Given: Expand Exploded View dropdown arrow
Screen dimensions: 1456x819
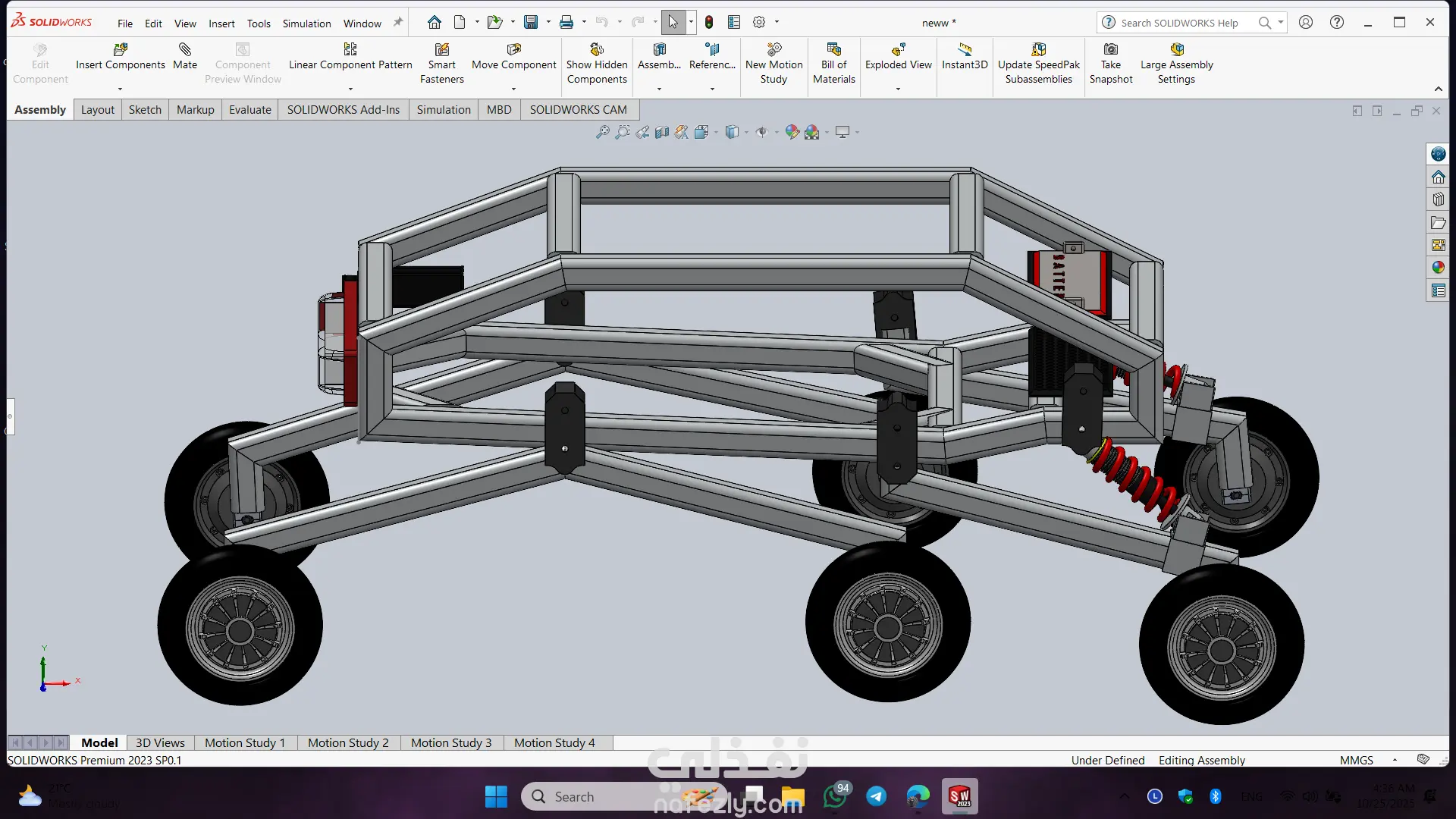Looking at the screenshot, I should [898, 89].
